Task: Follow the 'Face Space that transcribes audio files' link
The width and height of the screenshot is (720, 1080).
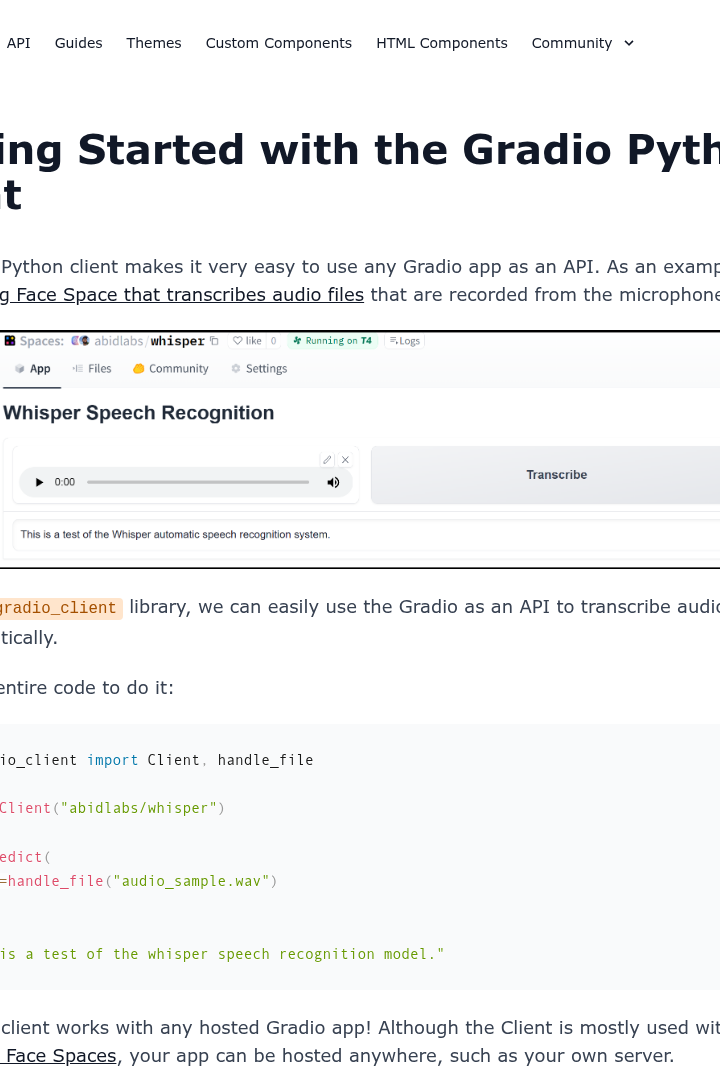Action: 182,295
